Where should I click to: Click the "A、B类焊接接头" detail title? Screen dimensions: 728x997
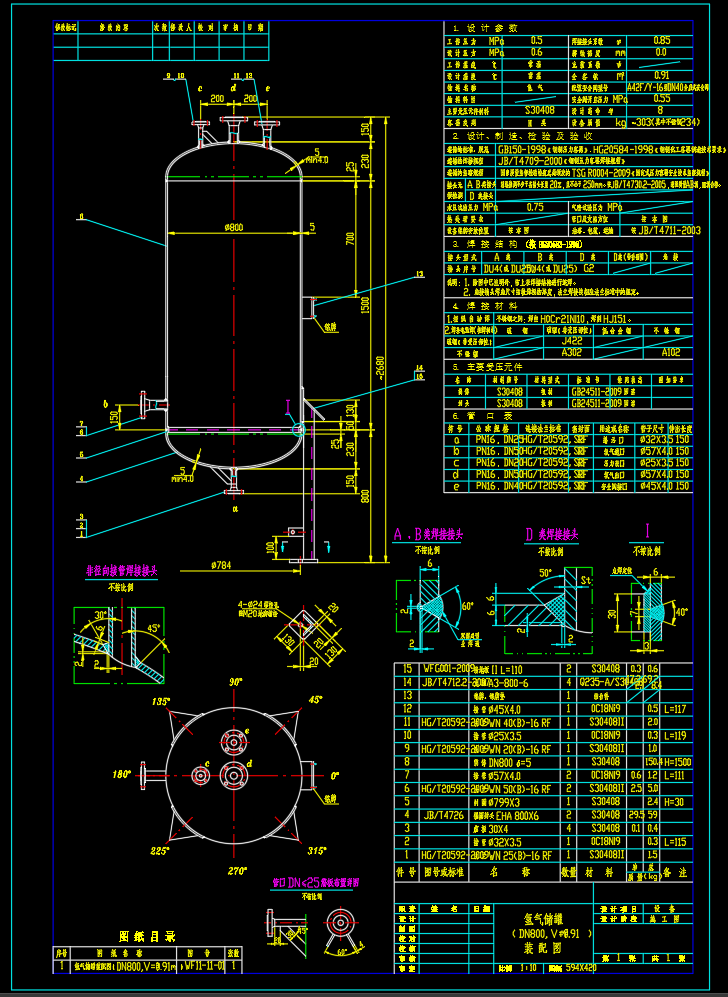click(x=427, y=534)
